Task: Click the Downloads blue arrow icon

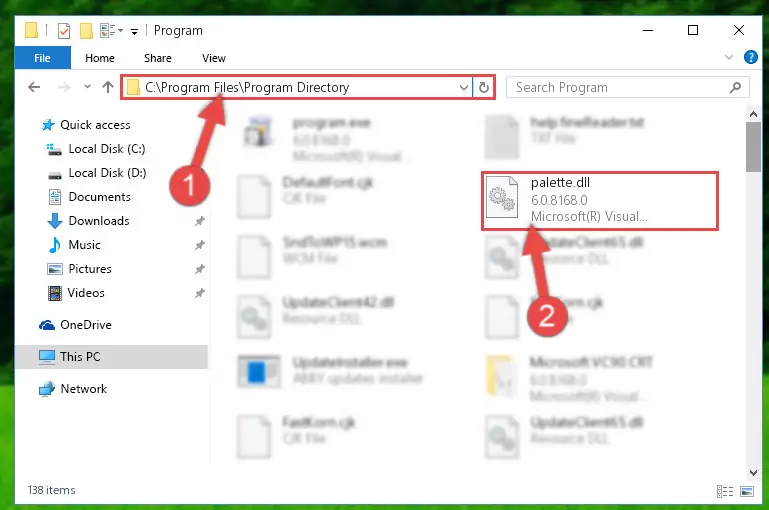Action: click(55, 221)
